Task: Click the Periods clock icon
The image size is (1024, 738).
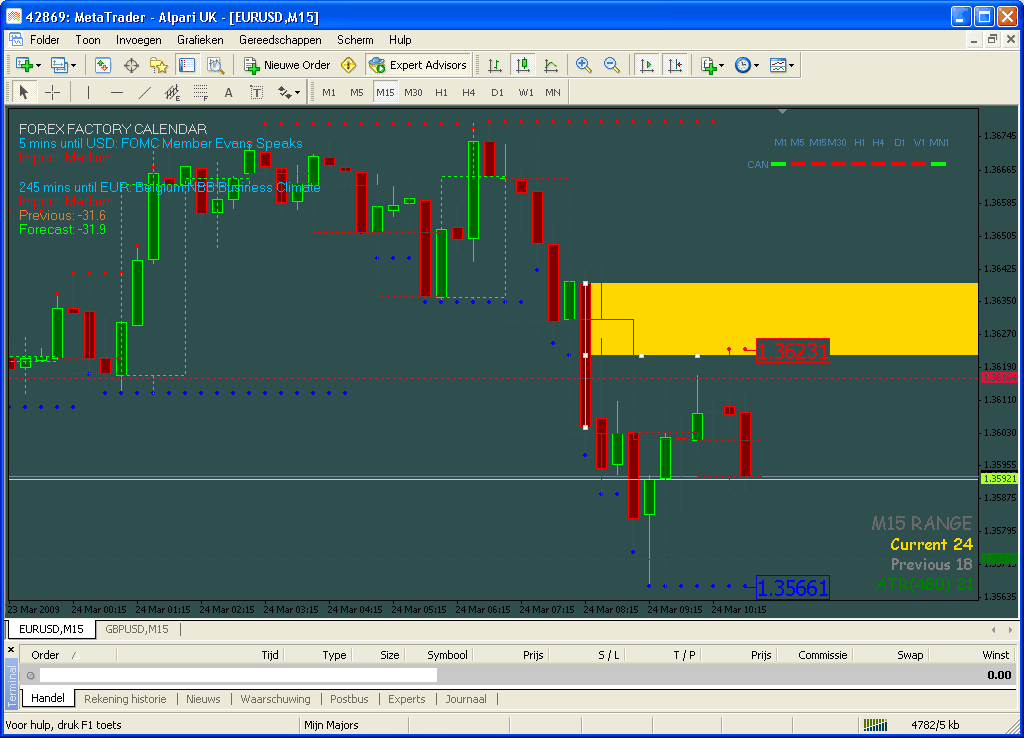Action: point(743,65)
